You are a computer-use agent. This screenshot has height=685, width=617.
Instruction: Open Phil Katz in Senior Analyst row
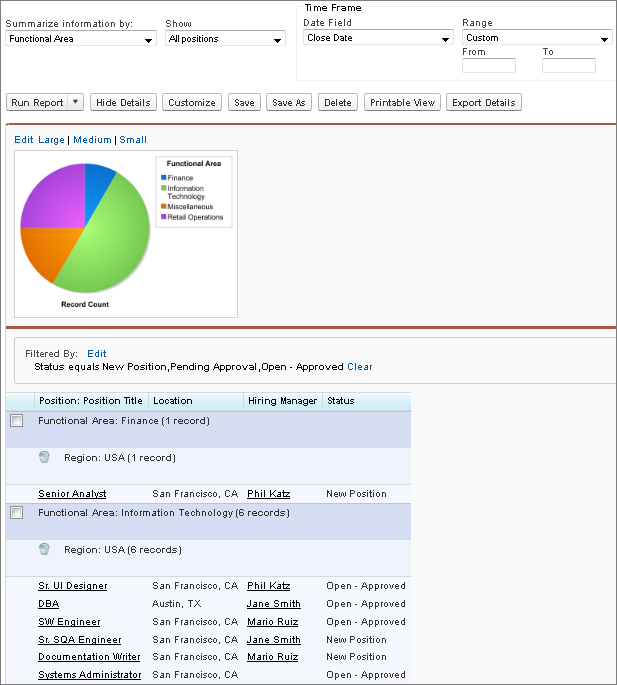pyautogui.click(x=268, y=494)
